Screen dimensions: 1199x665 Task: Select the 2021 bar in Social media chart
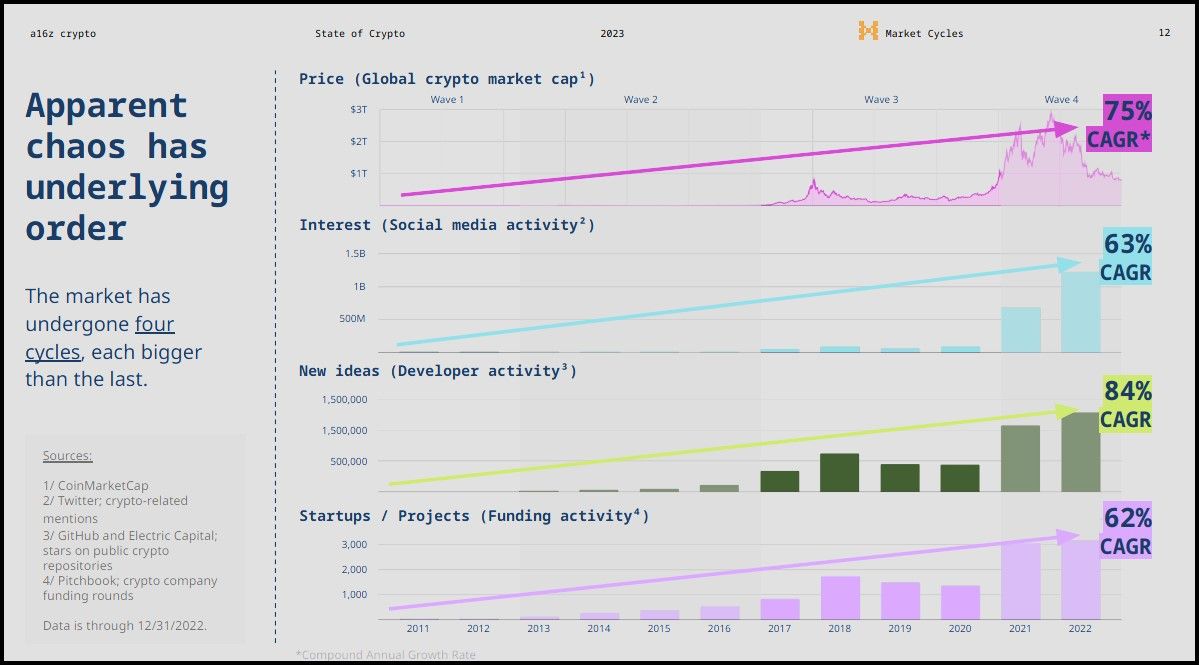pyautogui.click(x=1020, y=329)
